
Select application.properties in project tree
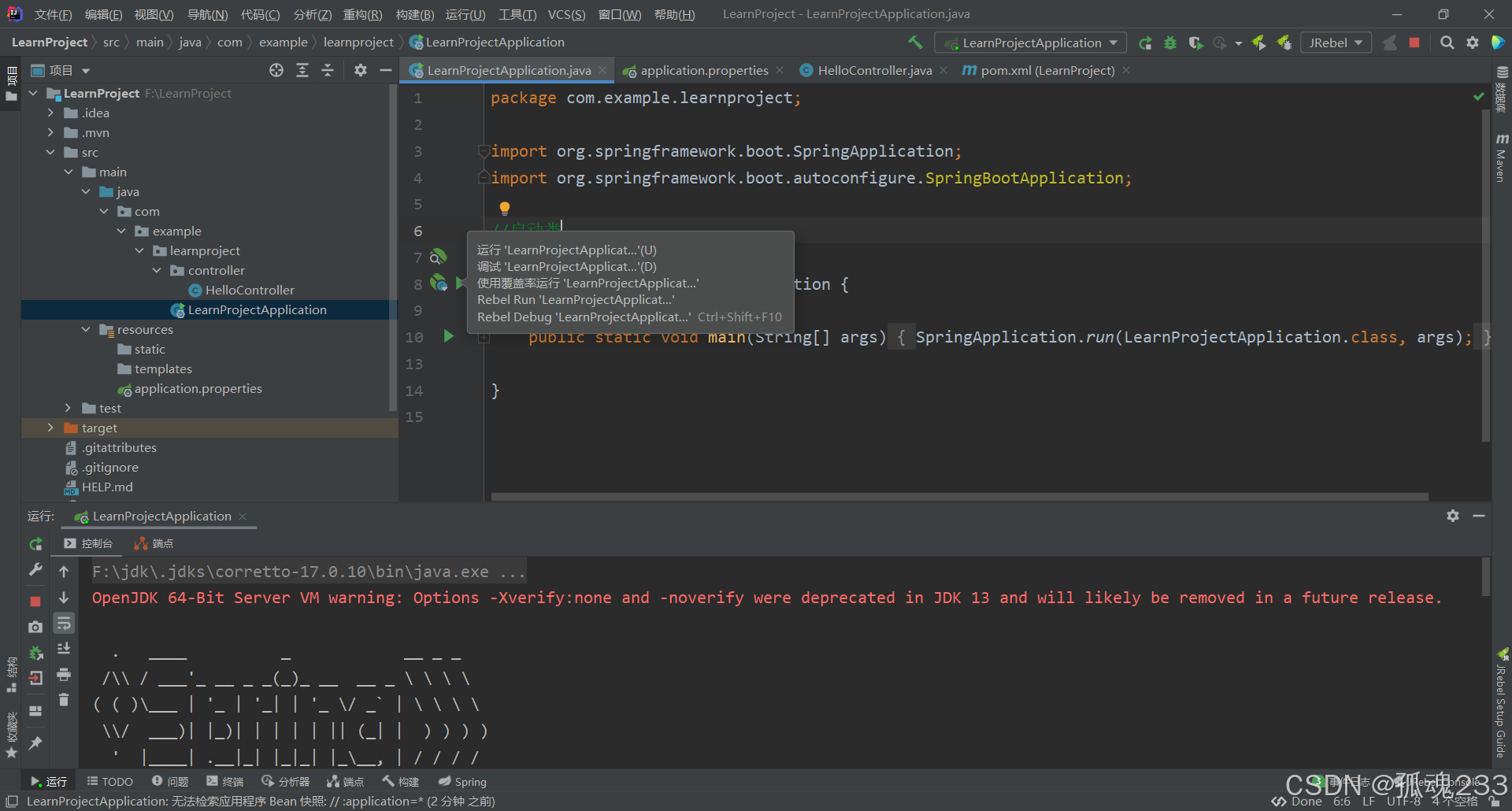pyautogui.click(x=198, y=389)
